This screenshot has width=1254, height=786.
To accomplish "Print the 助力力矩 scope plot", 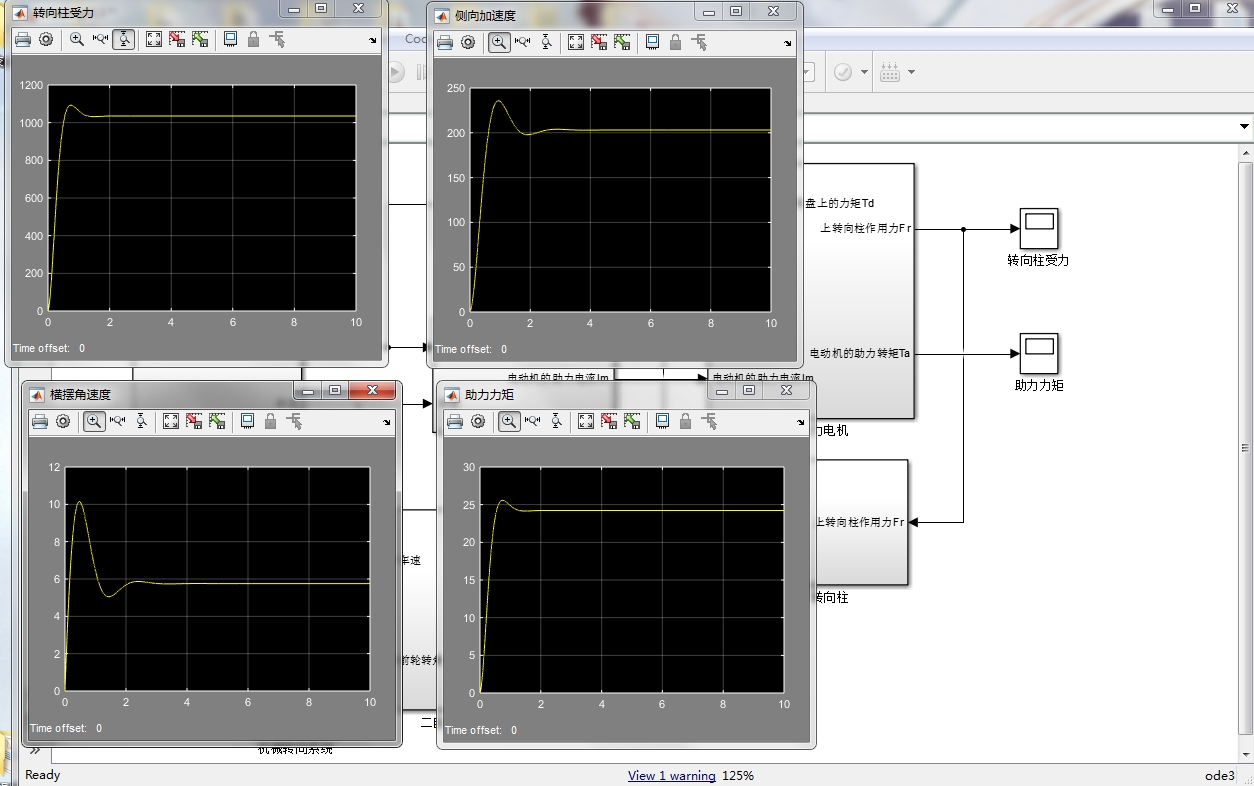I will 454,421.
